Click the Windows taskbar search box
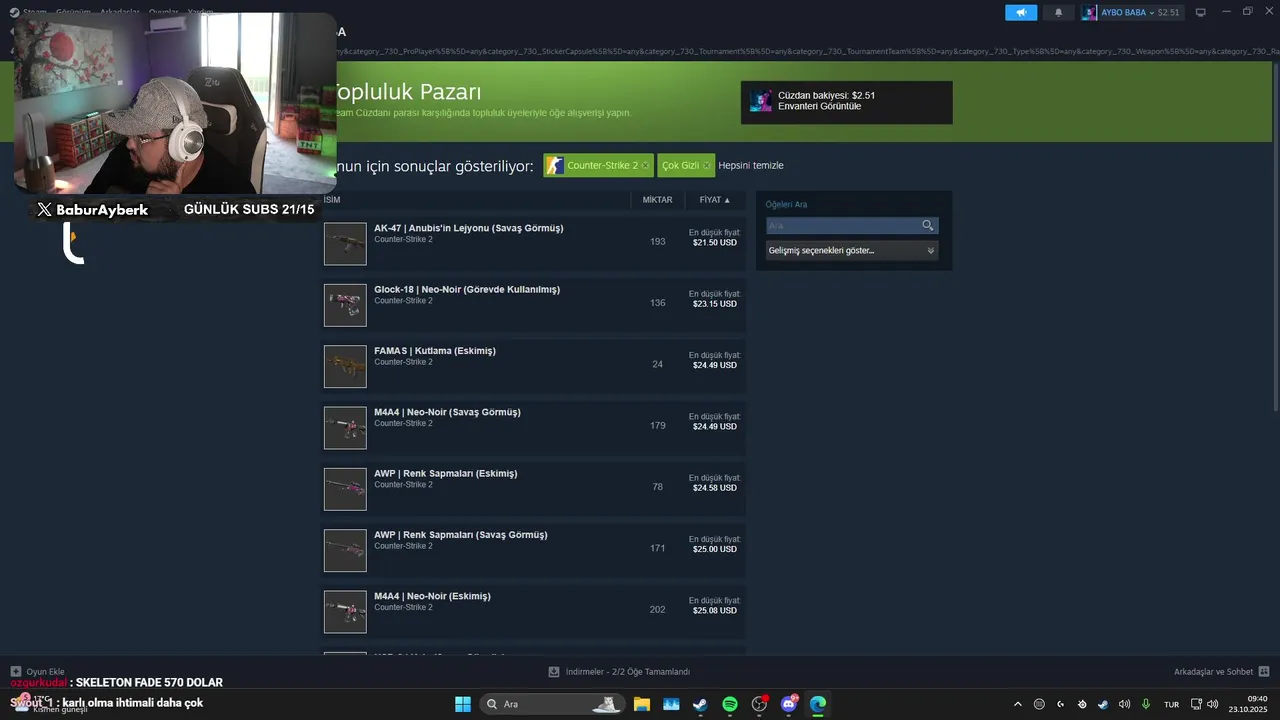 click(552, 704)
